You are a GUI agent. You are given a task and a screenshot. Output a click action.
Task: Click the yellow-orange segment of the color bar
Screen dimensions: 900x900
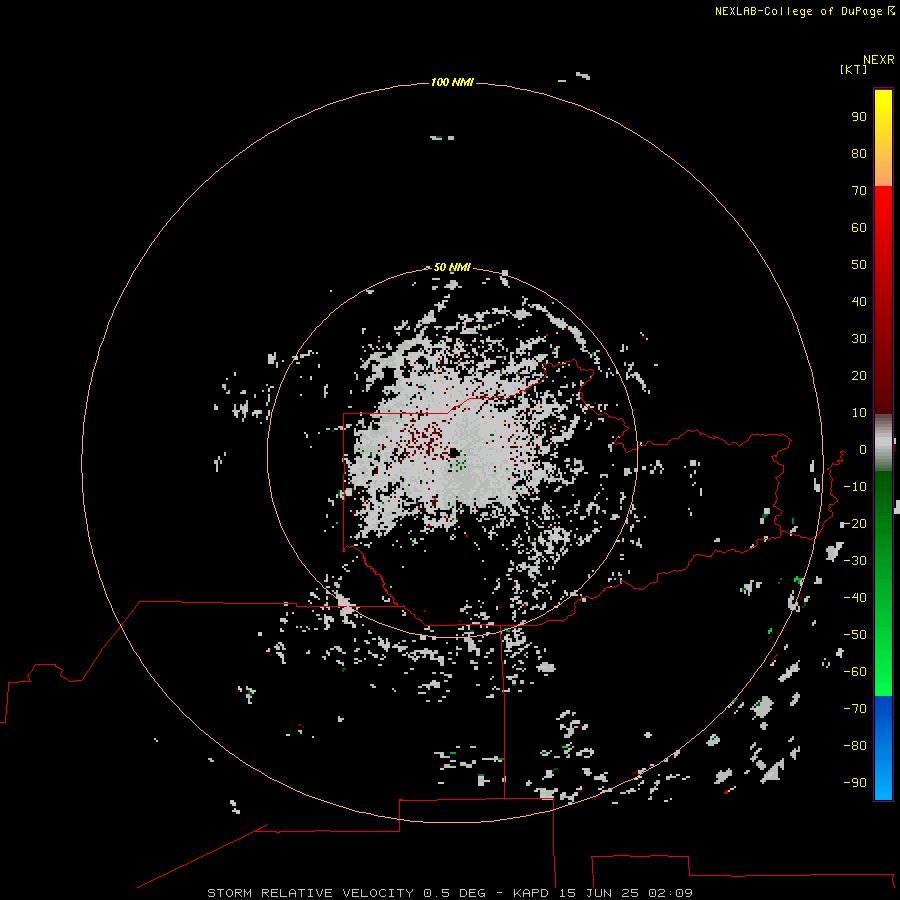(x=883, y=138)
